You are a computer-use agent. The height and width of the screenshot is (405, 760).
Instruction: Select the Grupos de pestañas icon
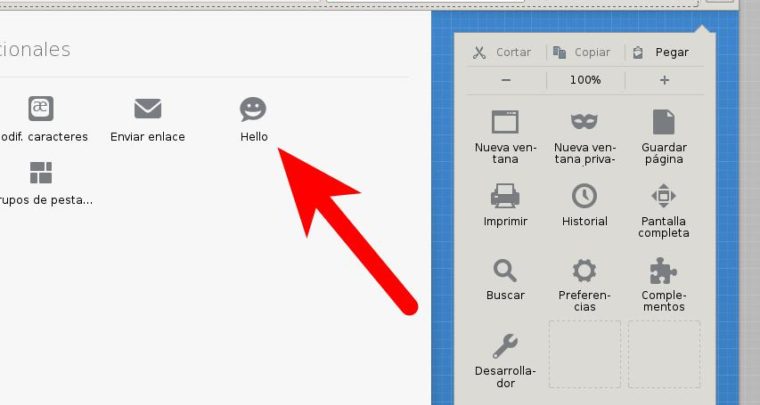[41, 173]
